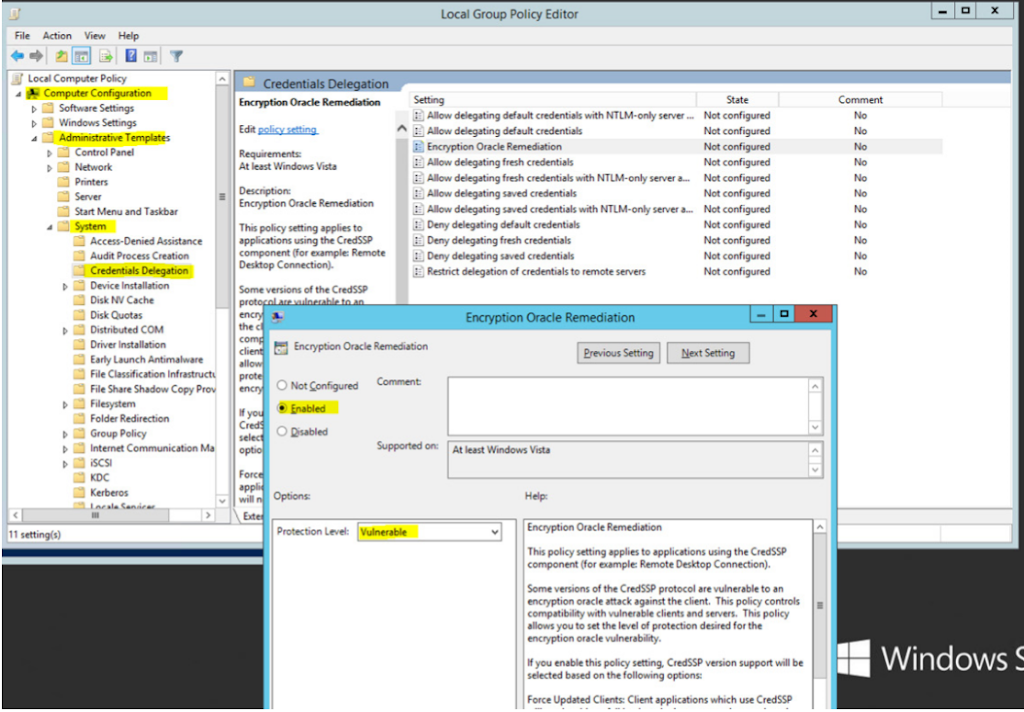This screenshot has width=1024, height=712.
Task: Open the View menu
Action: 95,36
